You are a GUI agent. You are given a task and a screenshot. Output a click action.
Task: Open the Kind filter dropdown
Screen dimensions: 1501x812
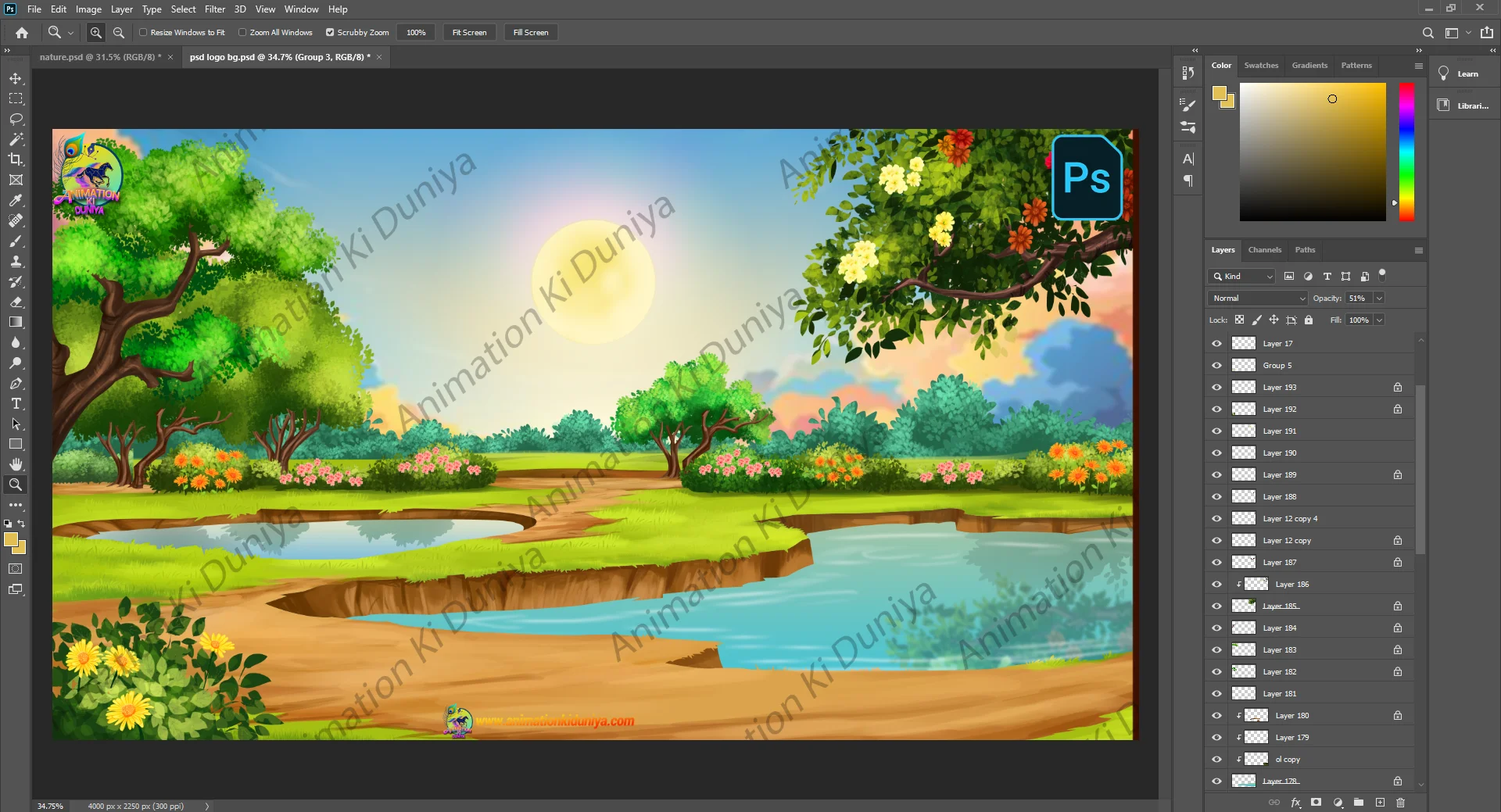1242,277
